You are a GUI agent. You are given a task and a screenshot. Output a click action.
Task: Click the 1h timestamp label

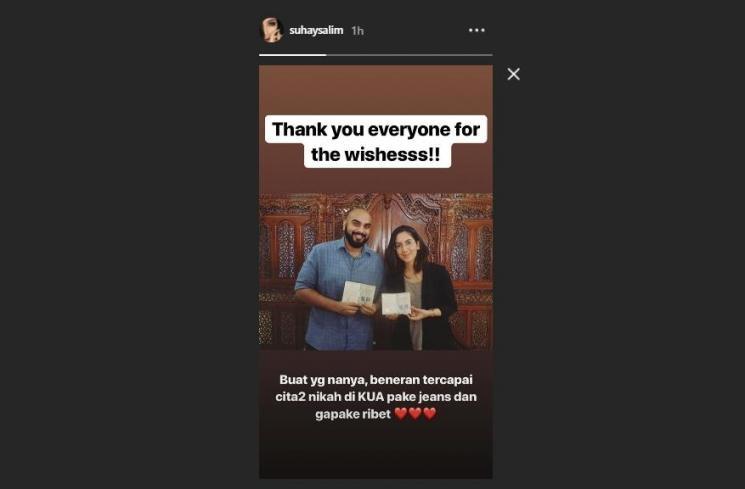(x=357, y=30)
